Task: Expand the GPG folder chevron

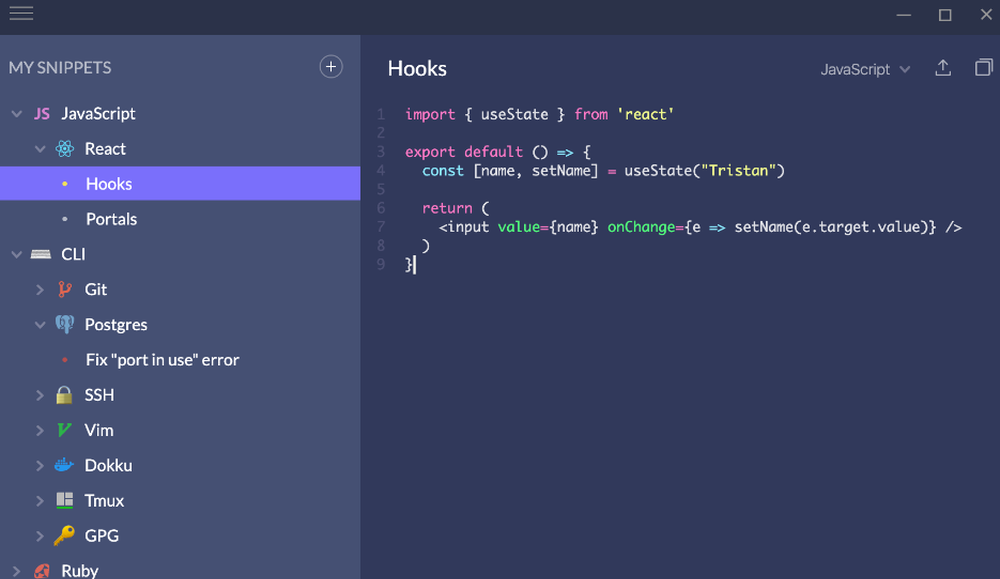Action: pos(40,536)
